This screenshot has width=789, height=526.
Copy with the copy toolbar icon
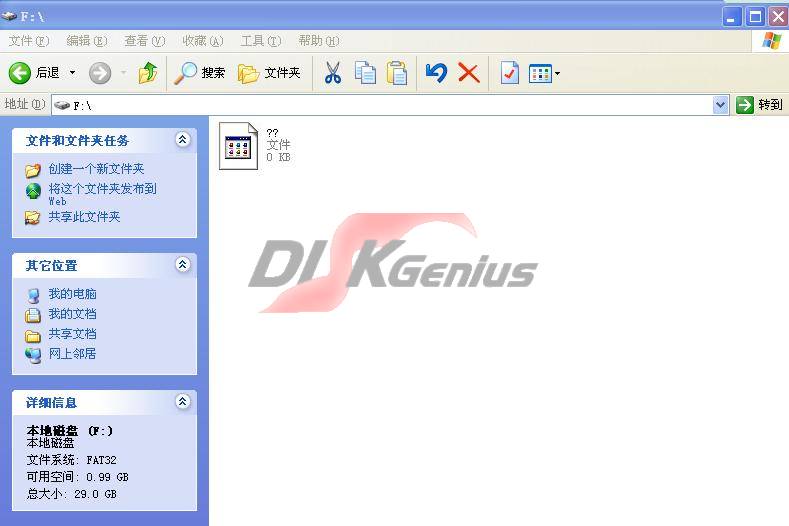click(365, 73)
